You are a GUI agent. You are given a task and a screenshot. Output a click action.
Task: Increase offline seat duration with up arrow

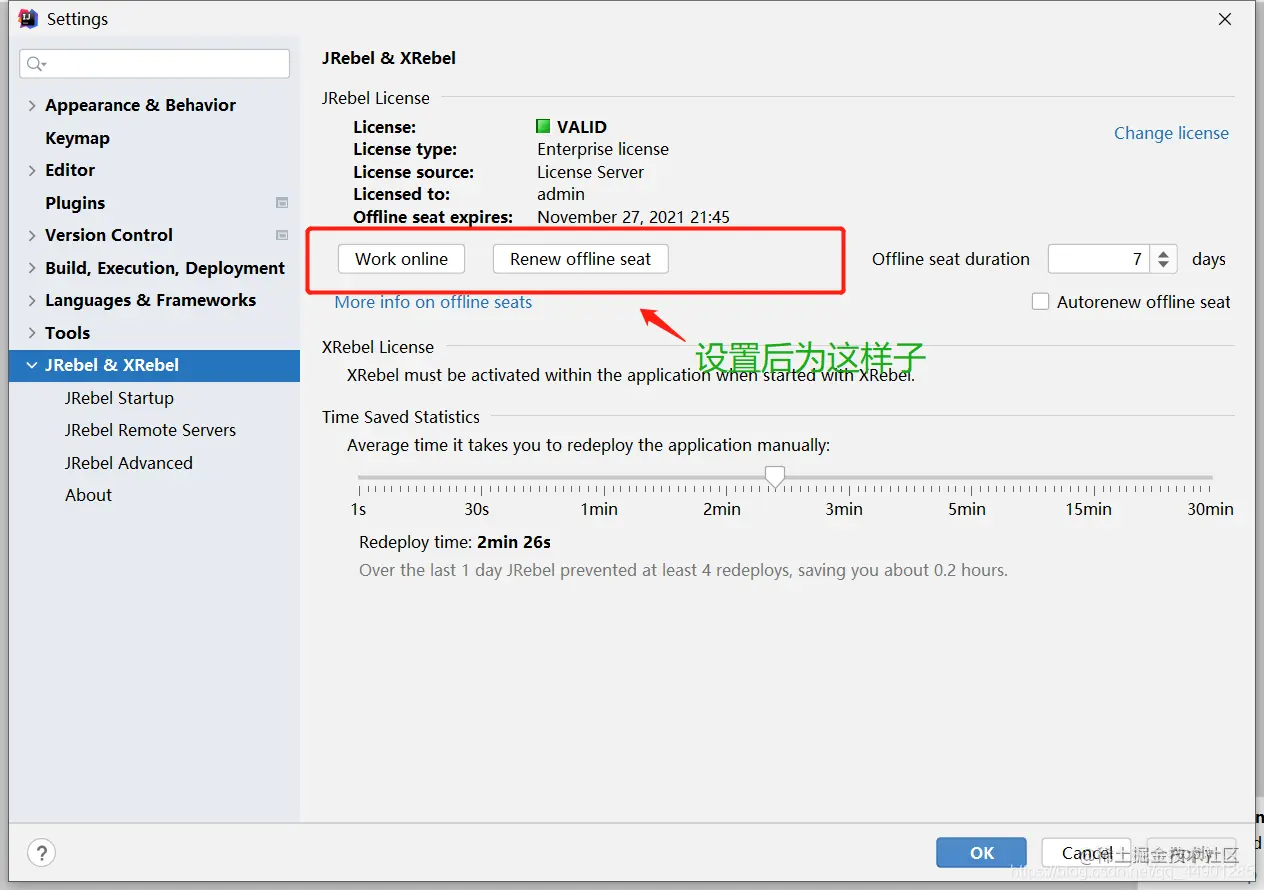pos(1163,253)
